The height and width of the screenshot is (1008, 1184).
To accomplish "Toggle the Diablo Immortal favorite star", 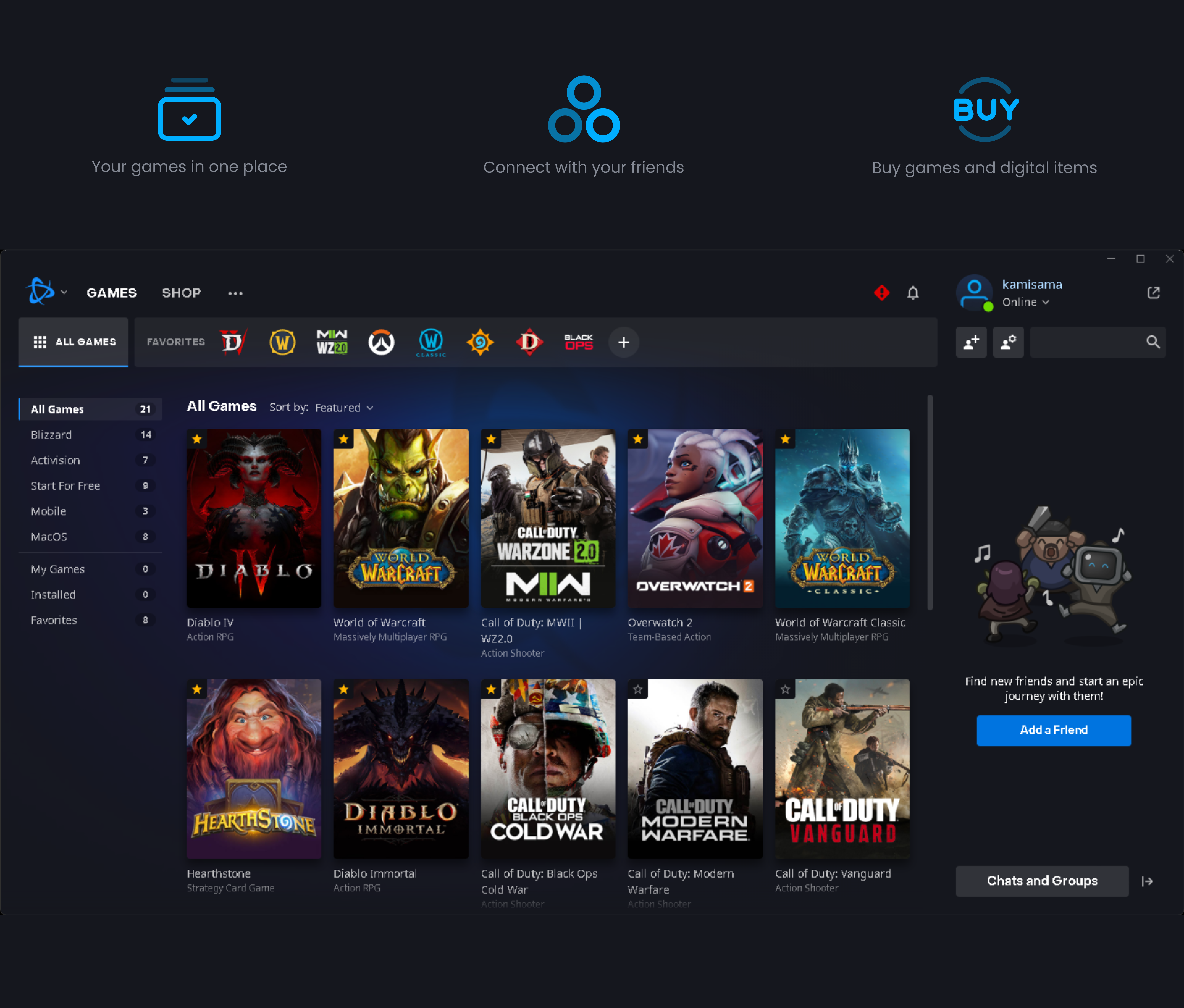I will (343, 689).
